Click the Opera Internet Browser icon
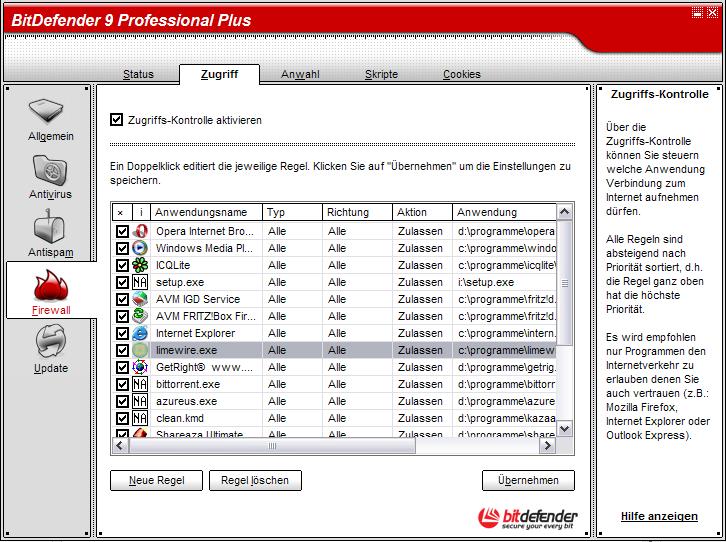The image size is (726, 542). [140, 231]
